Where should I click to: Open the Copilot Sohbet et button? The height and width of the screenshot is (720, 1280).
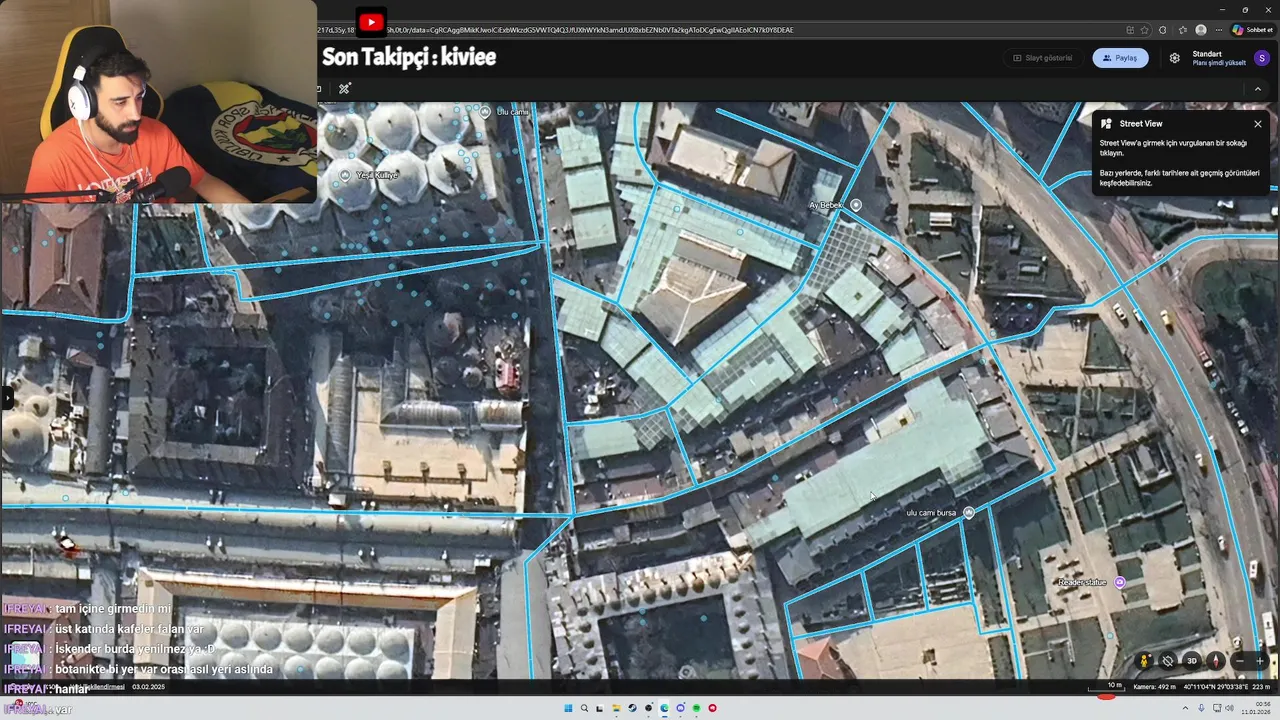pos(1252,30)
